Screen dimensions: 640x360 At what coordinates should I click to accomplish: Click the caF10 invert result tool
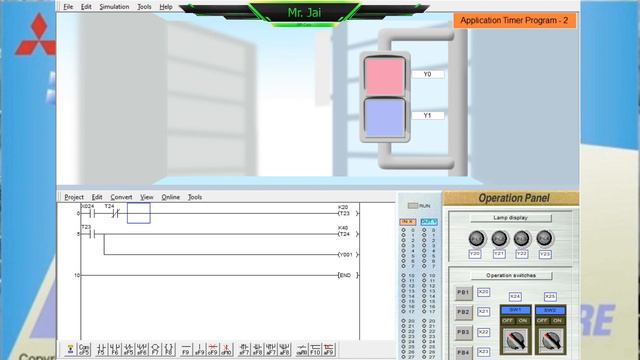[302, 349]
